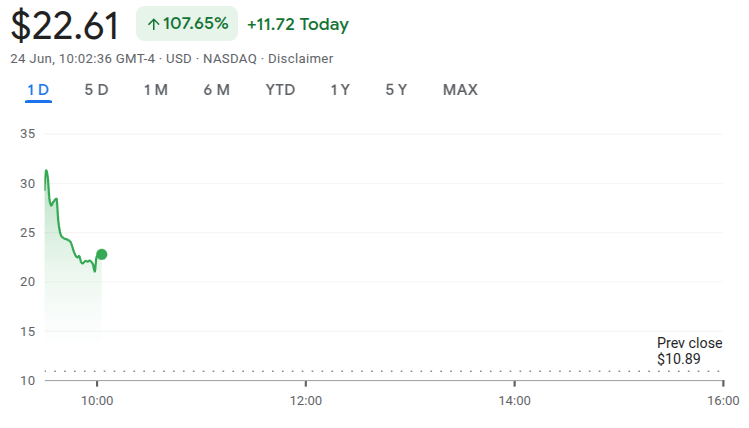Click the 14:00 time axis label
Image resolution: width=749 pixels, height=428 pixels.
coord(514,400)
